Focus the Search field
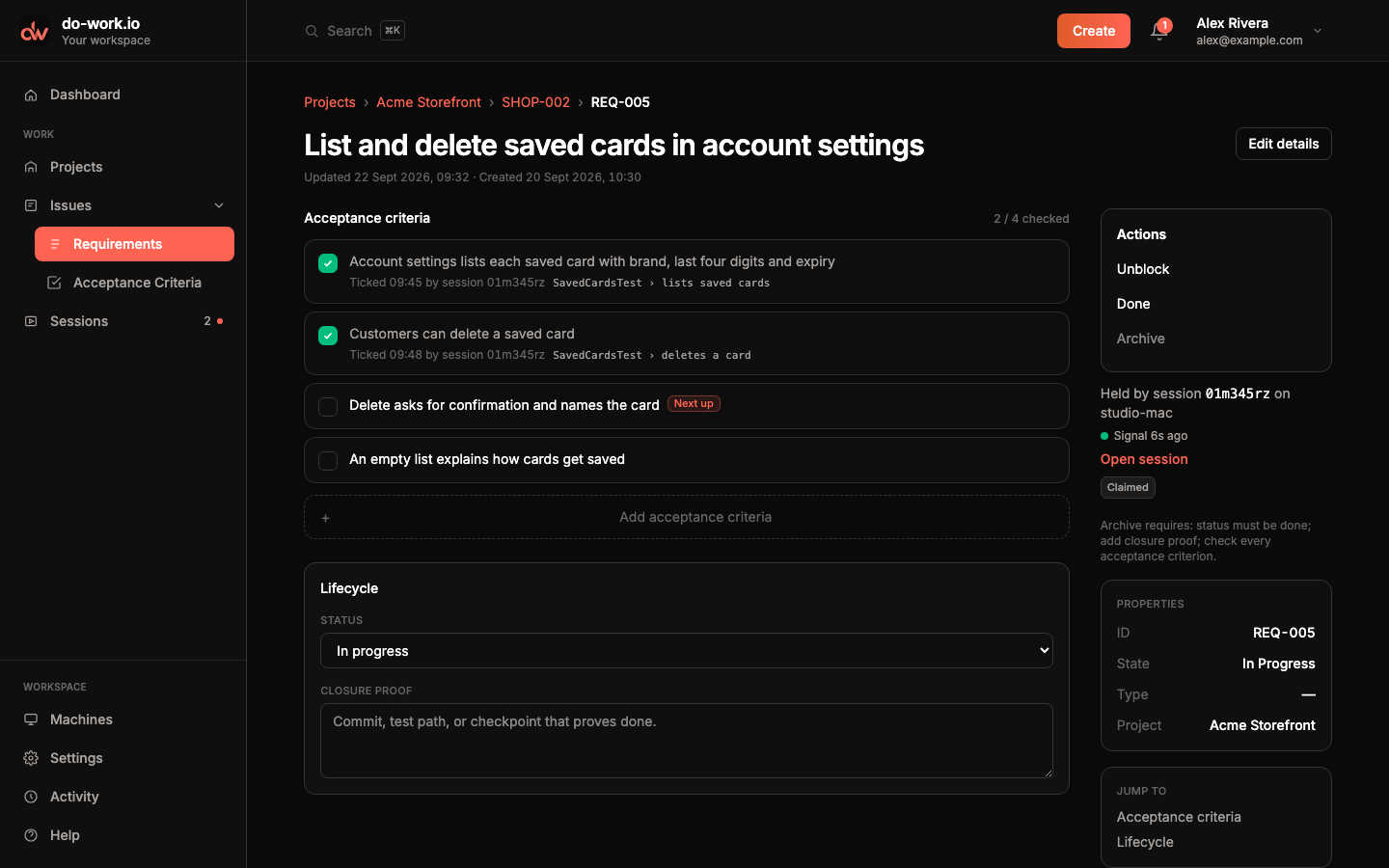The height and width of the screenshot is (868, 1389). pos(355,31)
